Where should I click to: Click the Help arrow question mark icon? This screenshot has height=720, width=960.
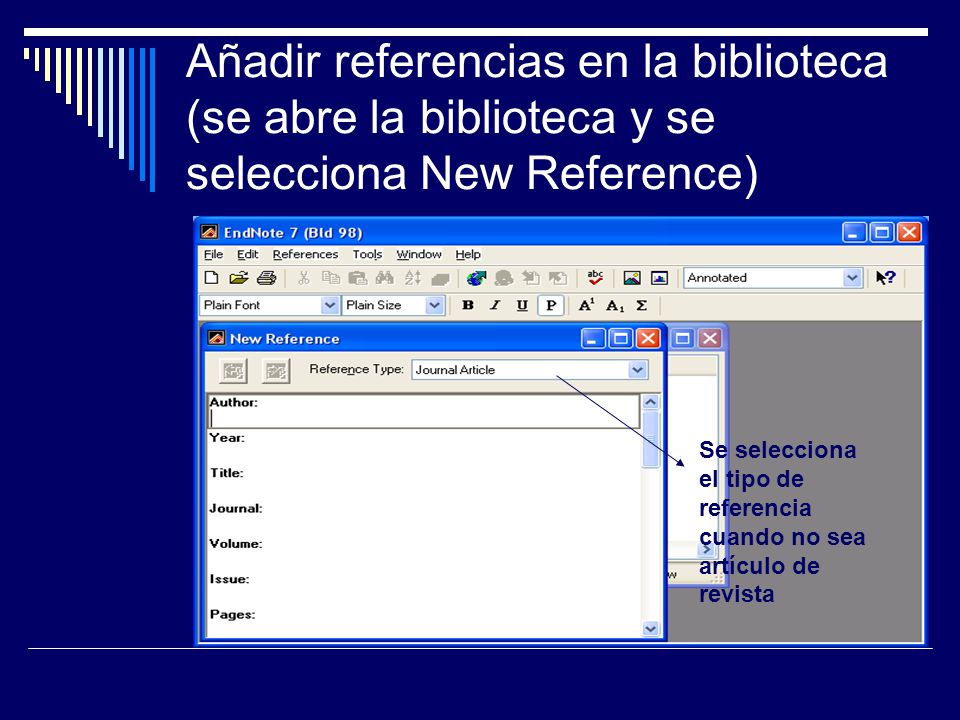point(885,278)
